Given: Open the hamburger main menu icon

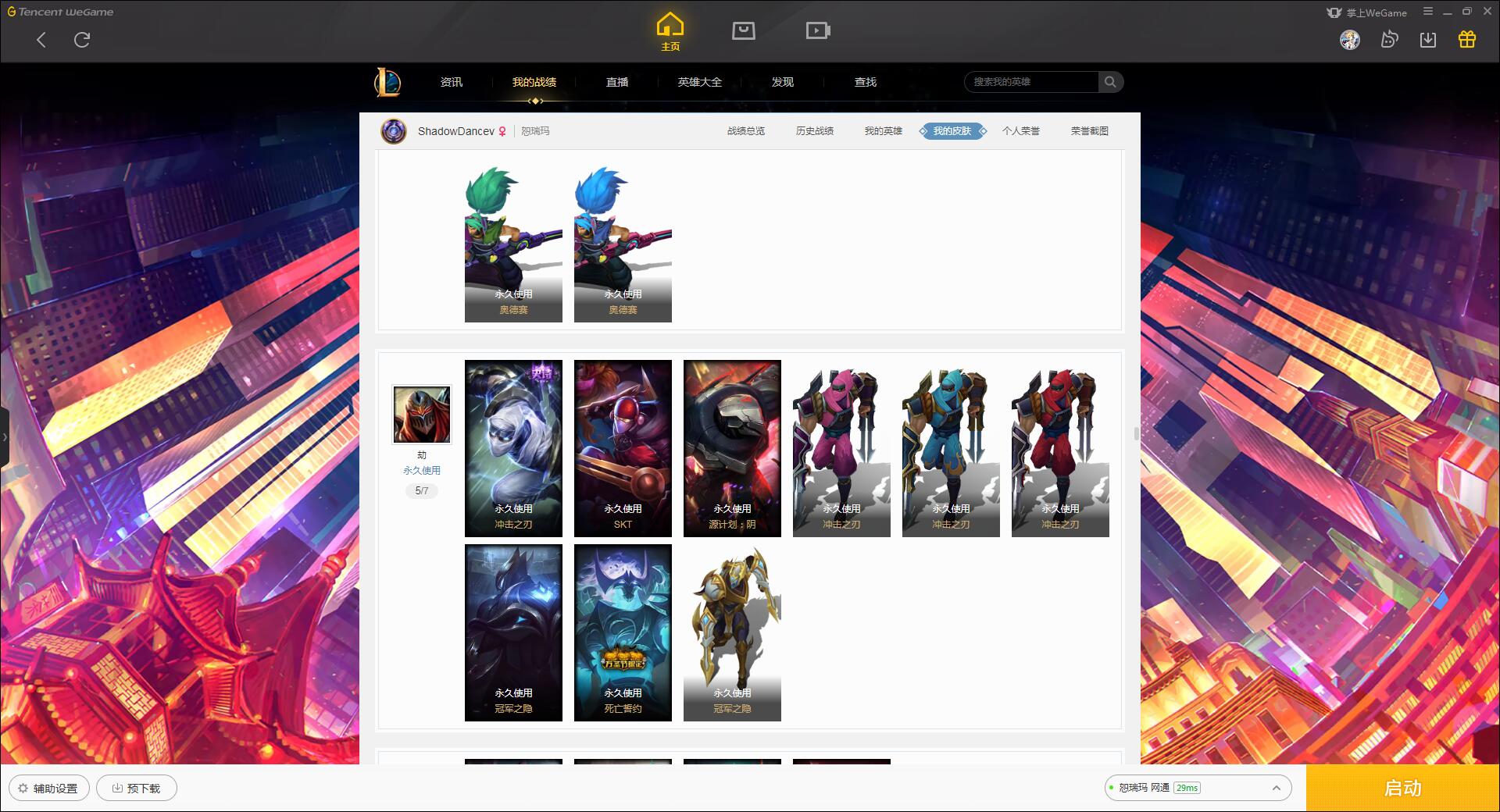Looking at the screenshot, I should tap(1428, 12).
